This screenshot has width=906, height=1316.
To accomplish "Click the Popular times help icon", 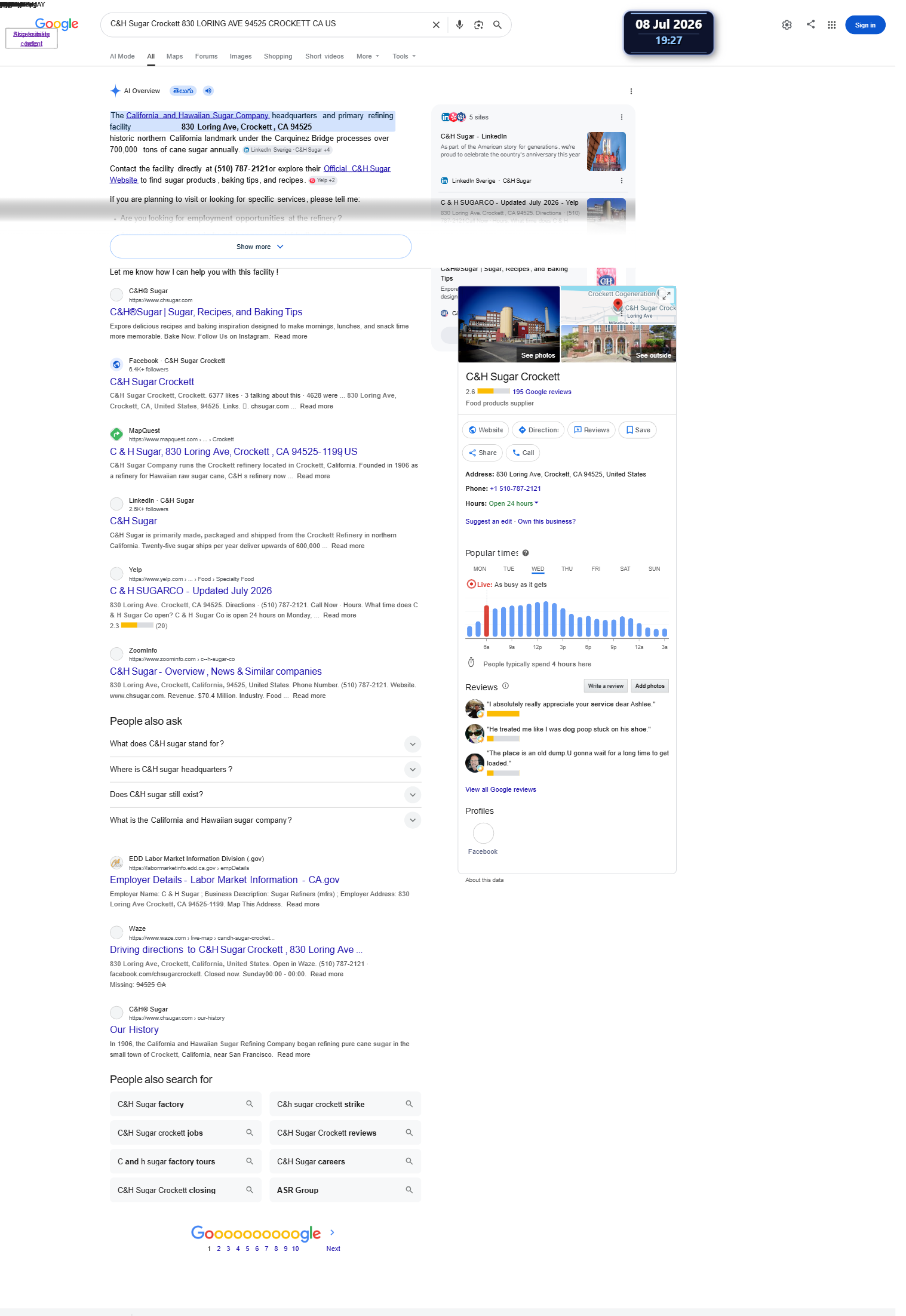I will [x=526, y=553].
